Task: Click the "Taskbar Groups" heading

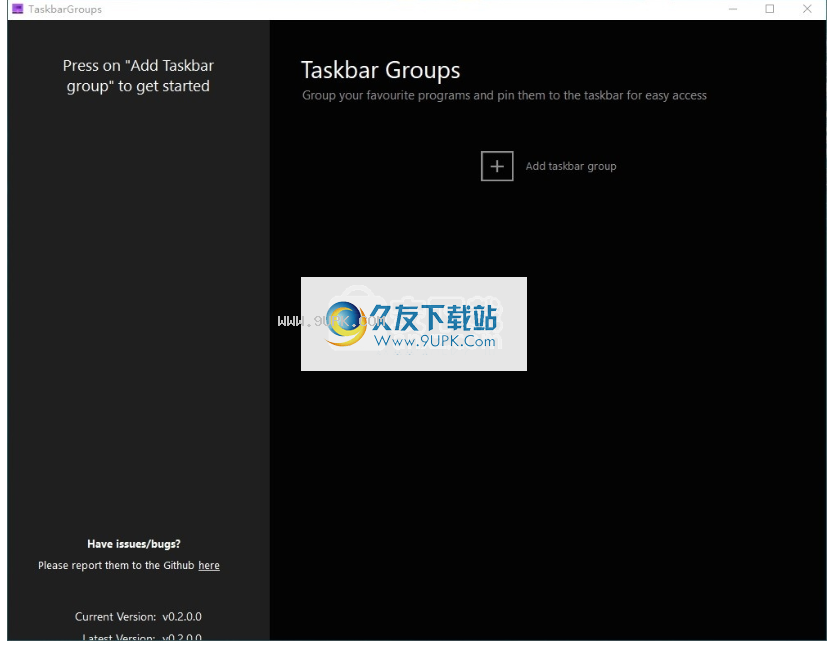Action: click(x=380, y=70)
